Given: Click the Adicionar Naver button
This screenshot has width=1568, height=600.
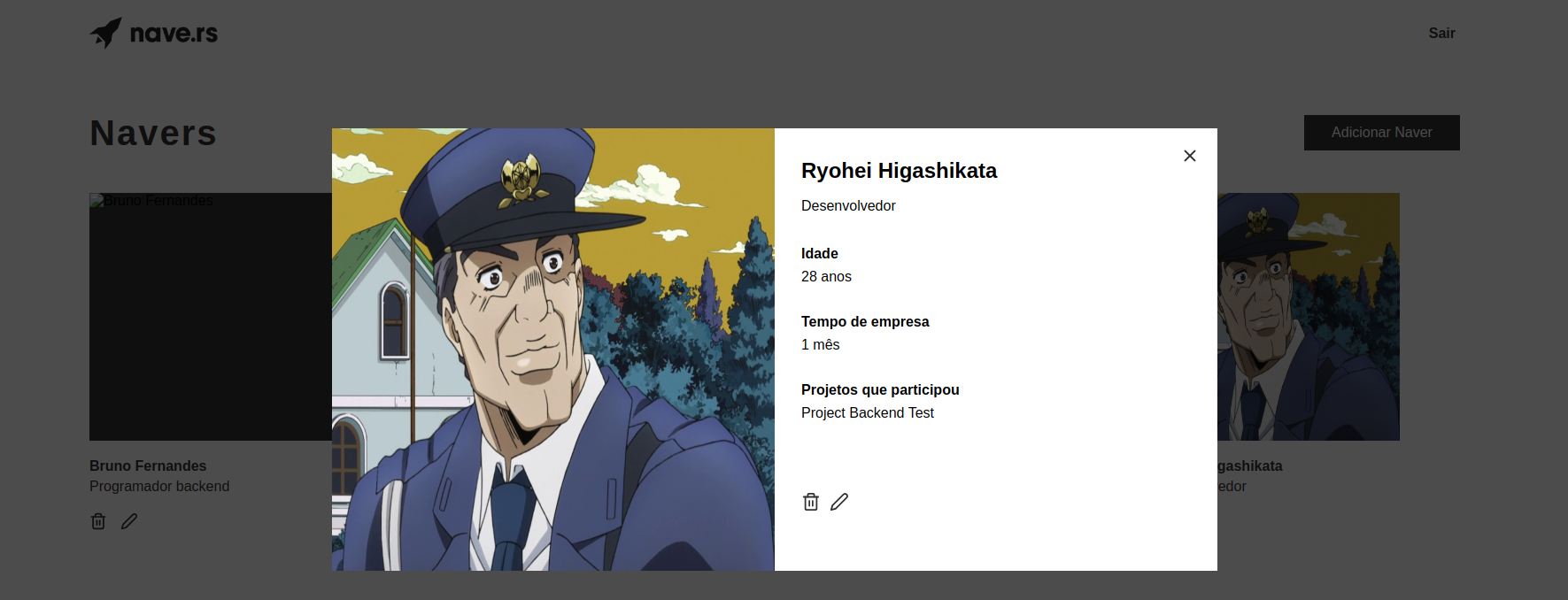Looking at the screenshot, I should click(x=1381, y=133).
